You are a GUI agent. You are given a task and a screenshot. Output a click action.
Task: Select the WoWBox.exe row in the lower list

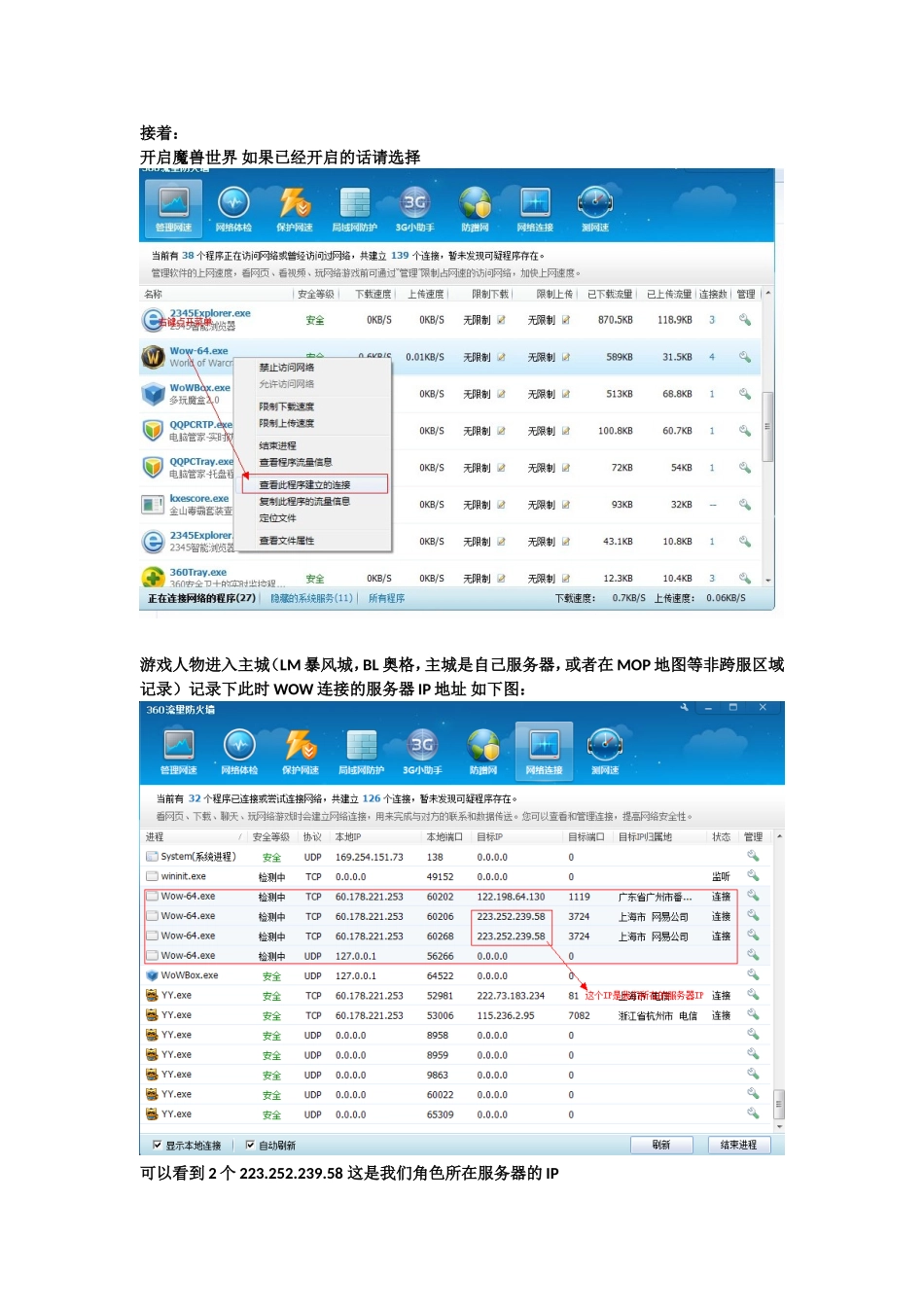coord(457,975)
